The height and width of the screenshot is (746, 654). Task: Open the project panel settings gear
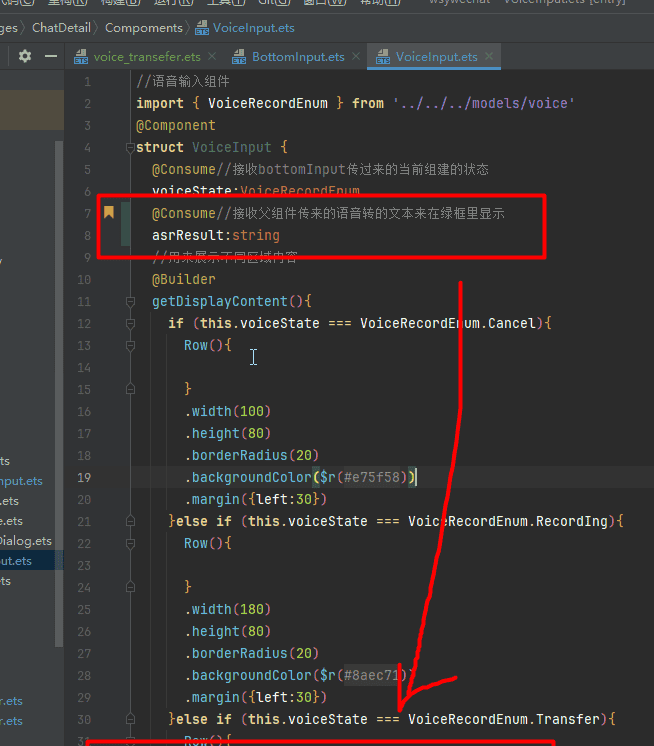(25, 57)
